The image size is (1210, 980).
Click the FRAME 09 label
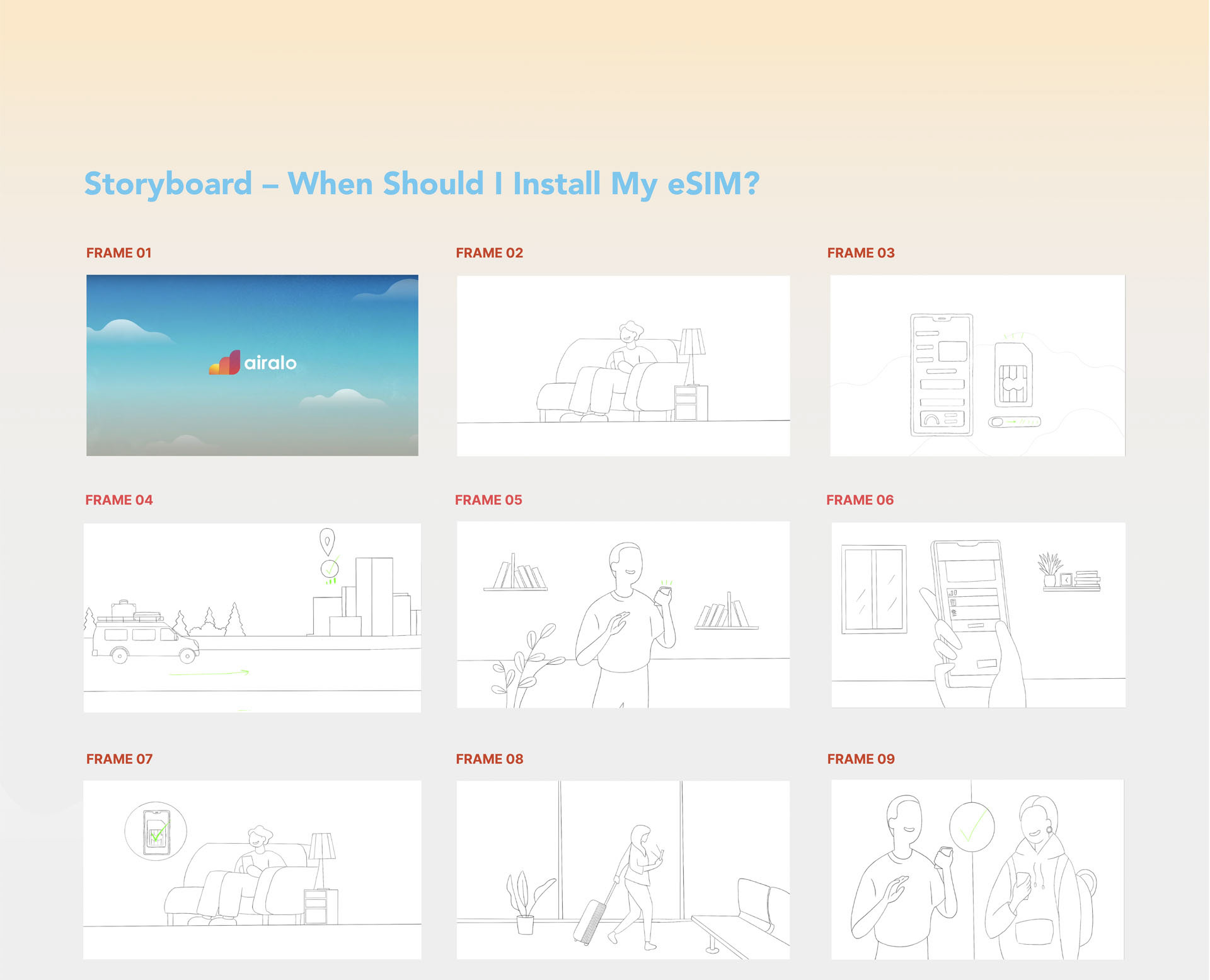tap(860, 759)
